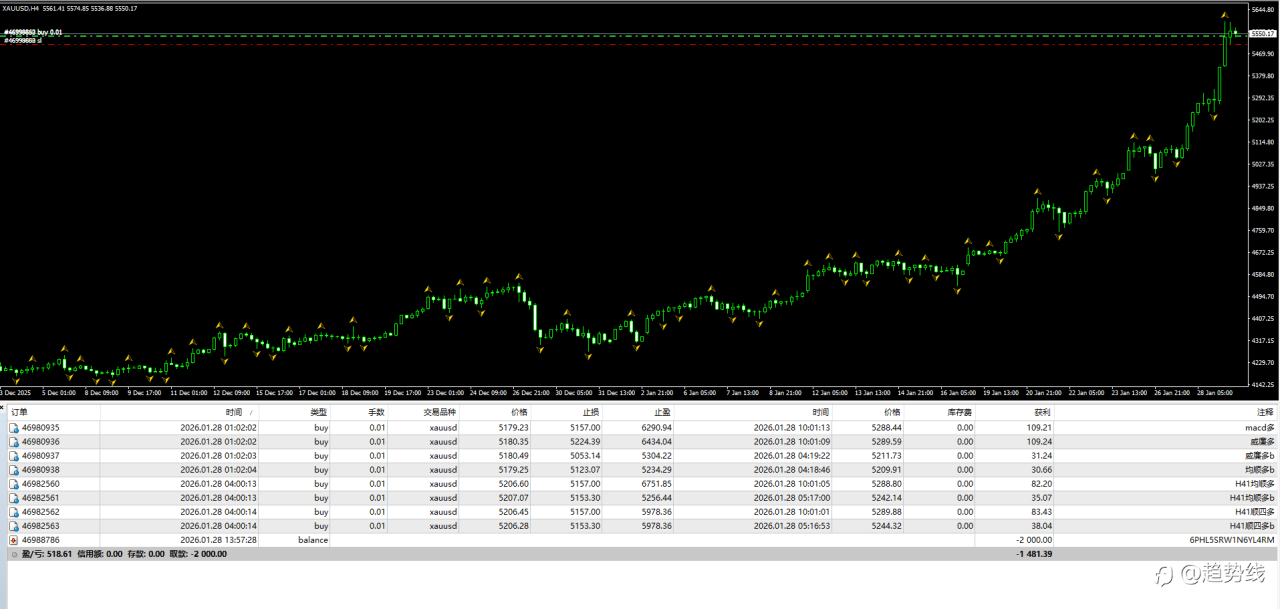
Task: Click the red balance icon for 46988786
Action: (14, 539)
